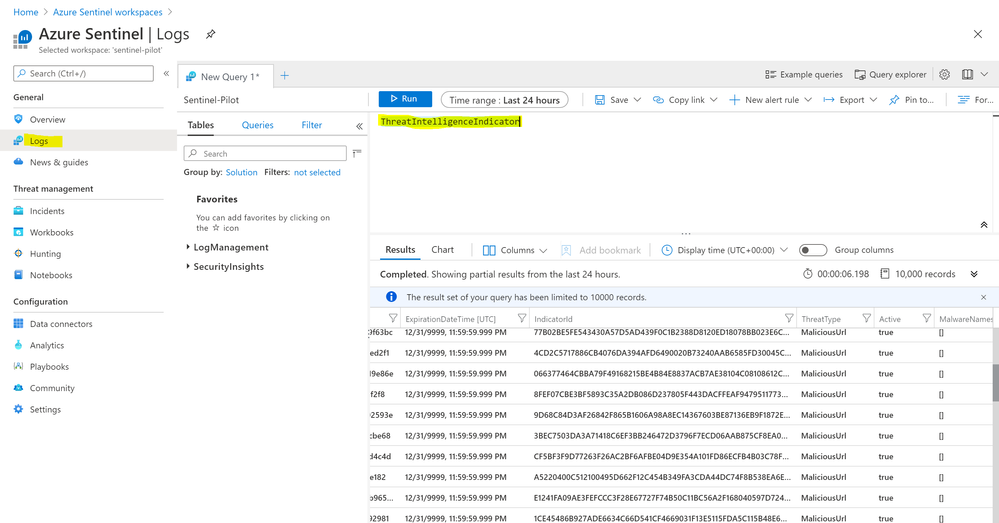Open Example queries
Viewport: 999px width, 523px height.
click(x=803, y=75)
